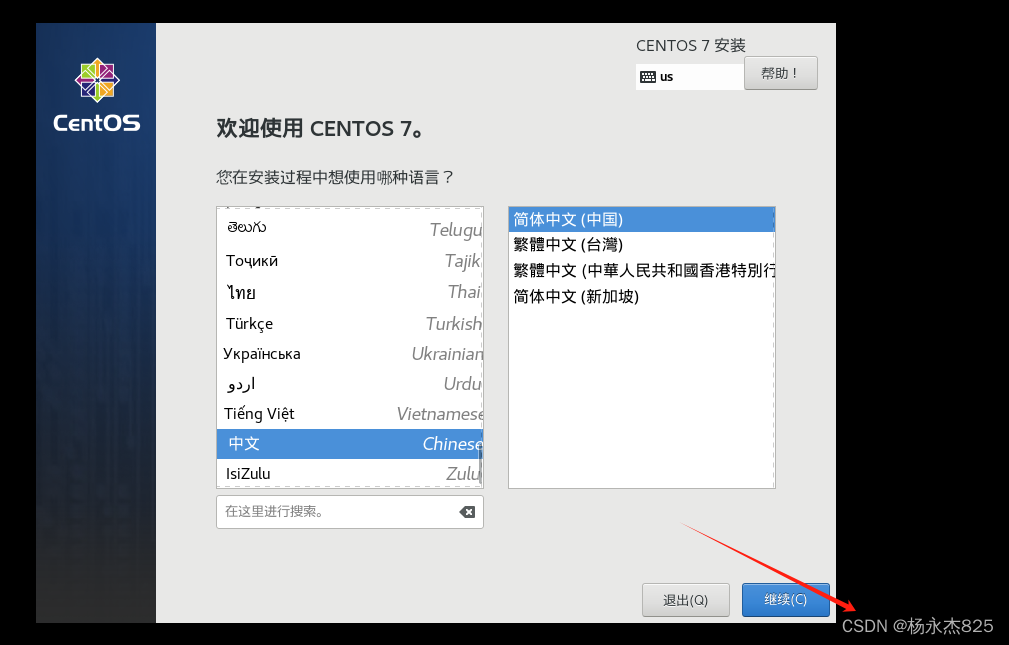Choose 简体中文 (新加坡) locale
Image resolution: width=1009 pixels, height=645 pixels.
click(642, 296)
